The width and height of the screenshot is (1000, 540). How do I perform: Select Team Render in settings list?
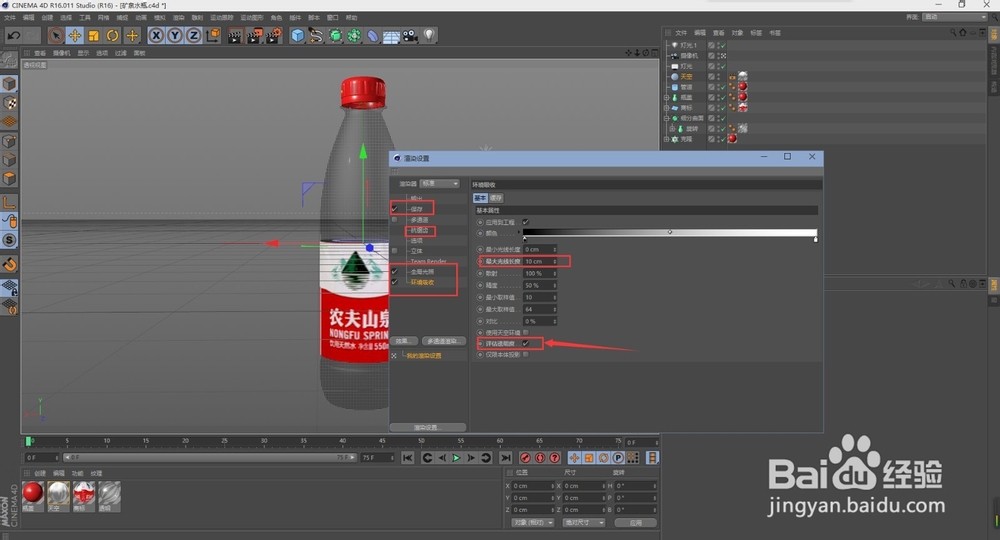click(x=428, y=261)
